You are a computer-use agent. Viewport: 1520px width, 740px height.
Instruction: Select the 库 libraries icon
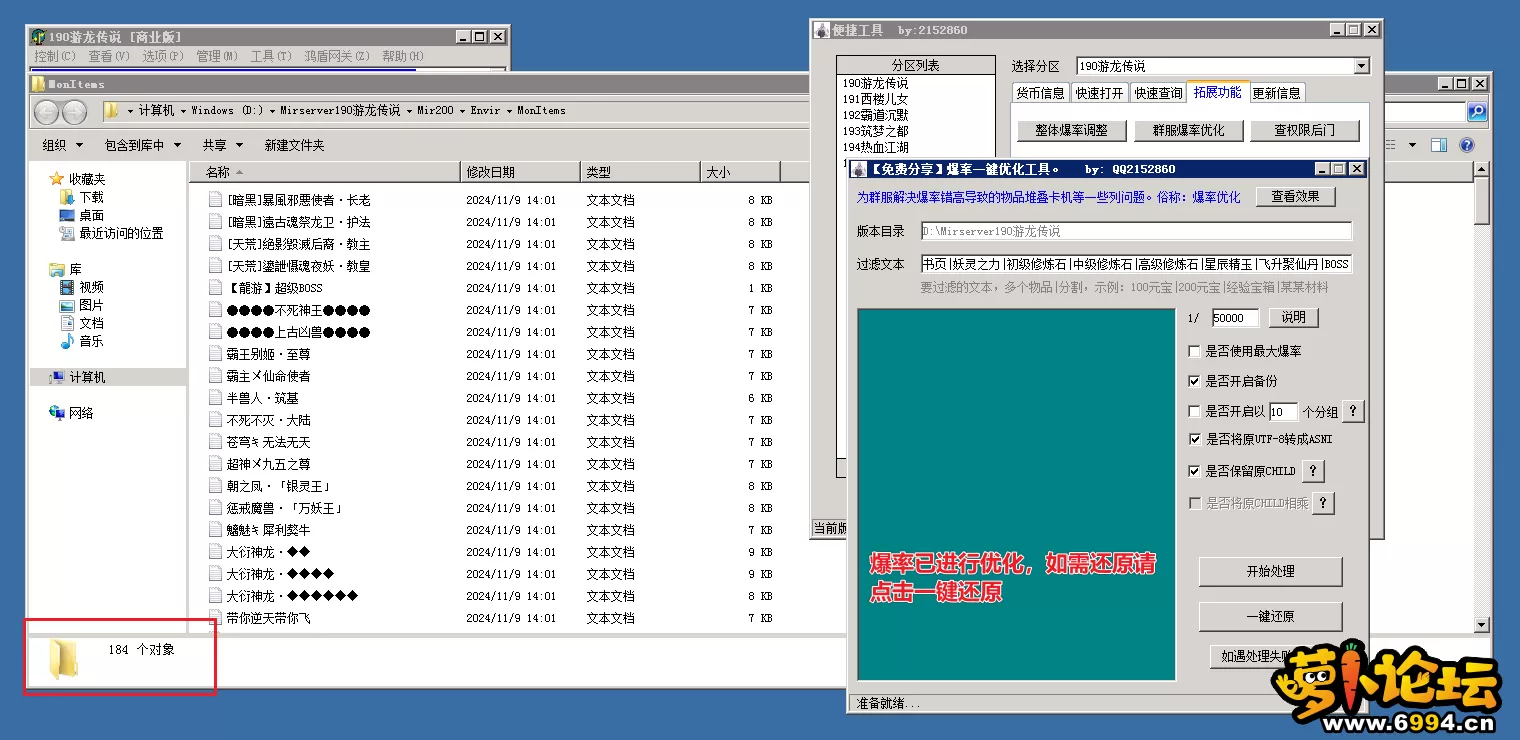[x=57, y=269]
